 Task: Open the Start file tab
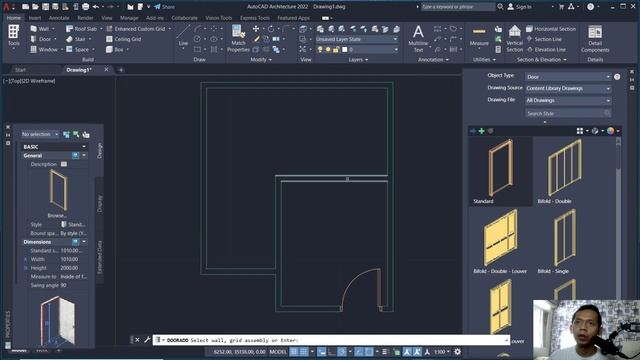click(x=20, y=70)
